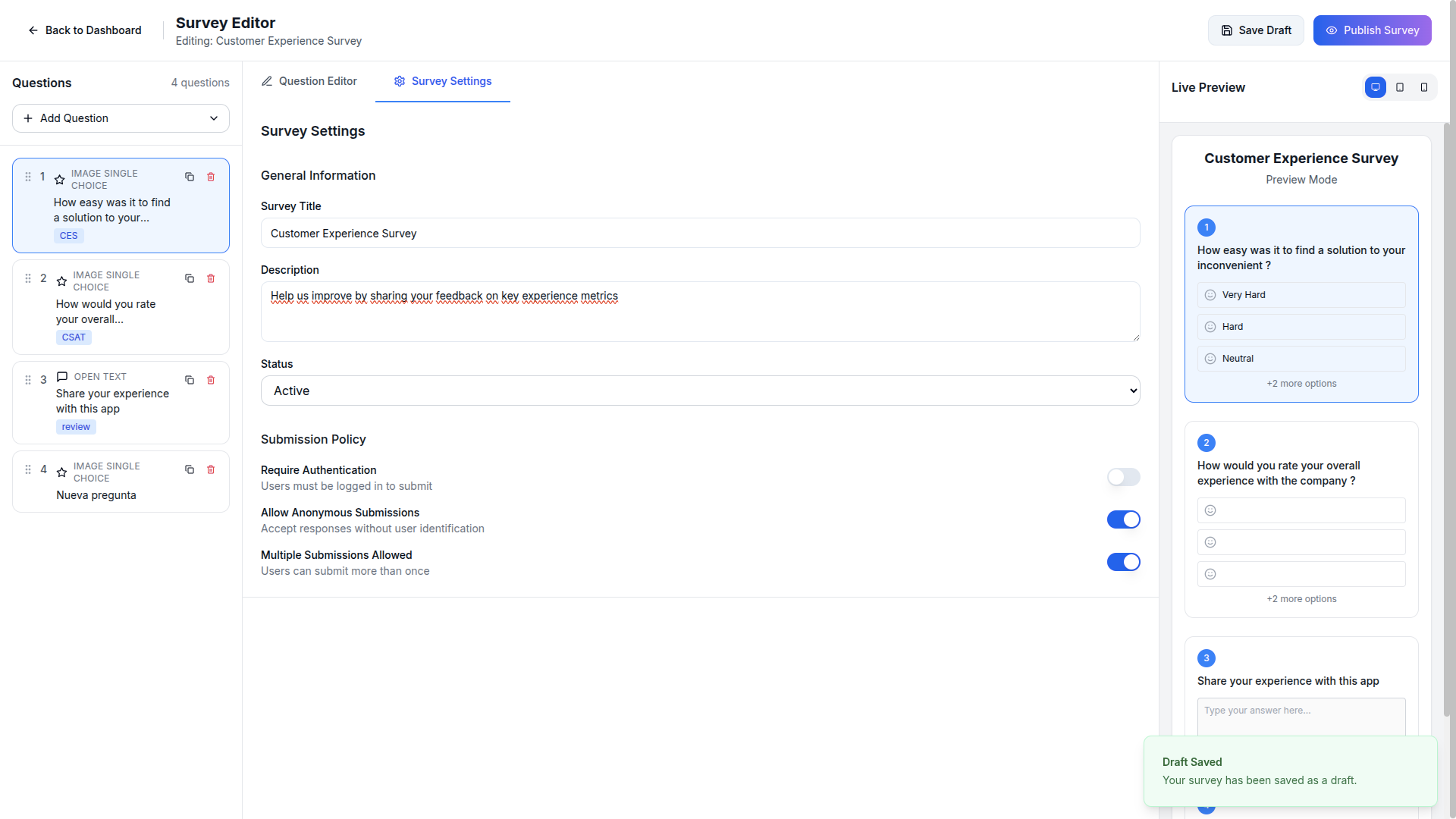1456x819 pixels.
Task: Delete the Open Text question 3
Action: [211, 380]
